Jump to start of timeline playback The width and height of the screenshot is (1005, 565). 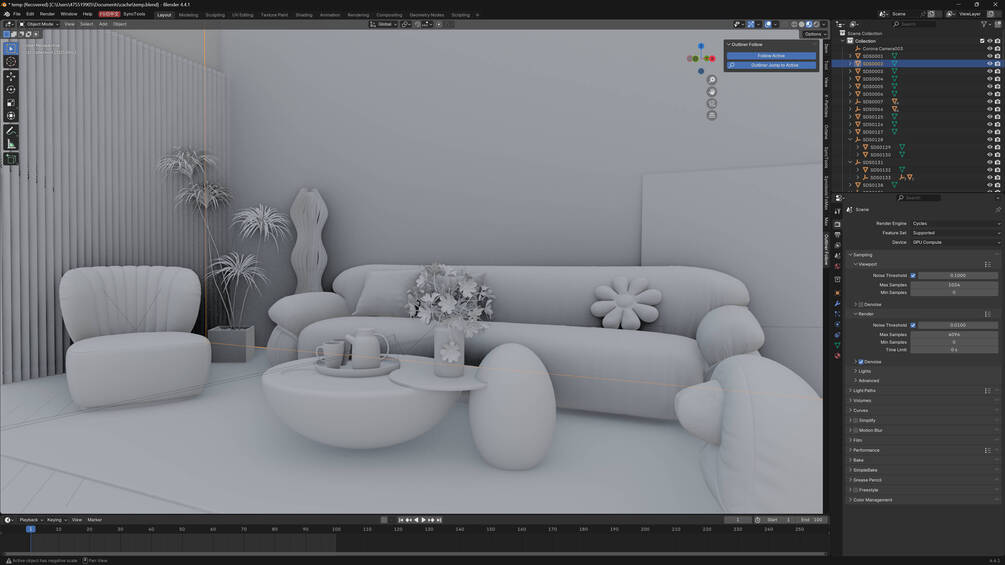[401, 520]
